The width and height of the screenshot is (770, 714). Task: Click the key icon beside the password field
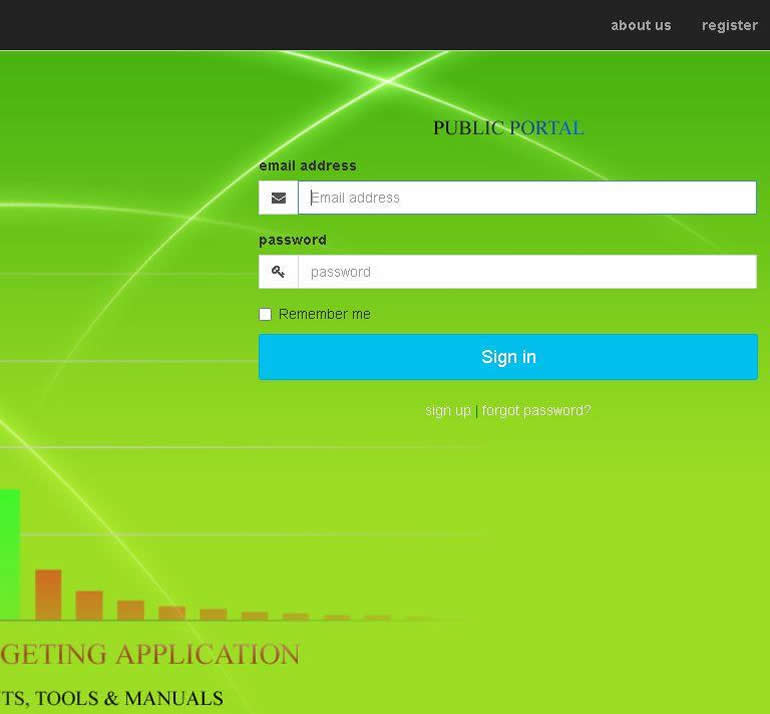pyautogui.click(x=278, y=272)
